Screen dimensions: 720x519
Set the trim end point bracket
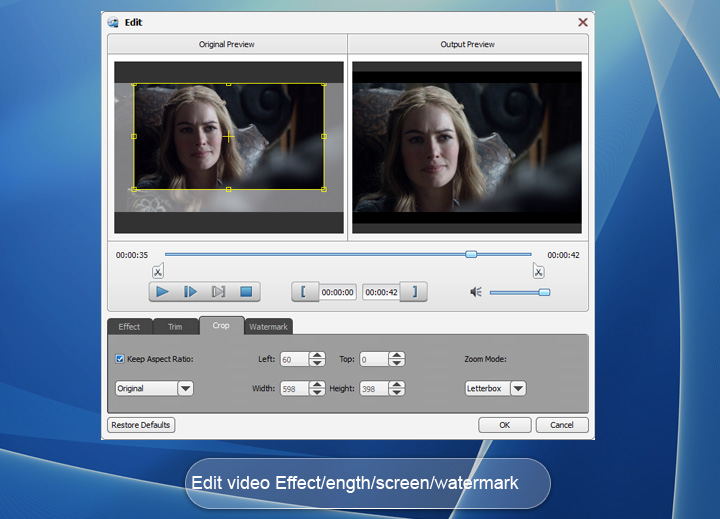tap(414, 292)
